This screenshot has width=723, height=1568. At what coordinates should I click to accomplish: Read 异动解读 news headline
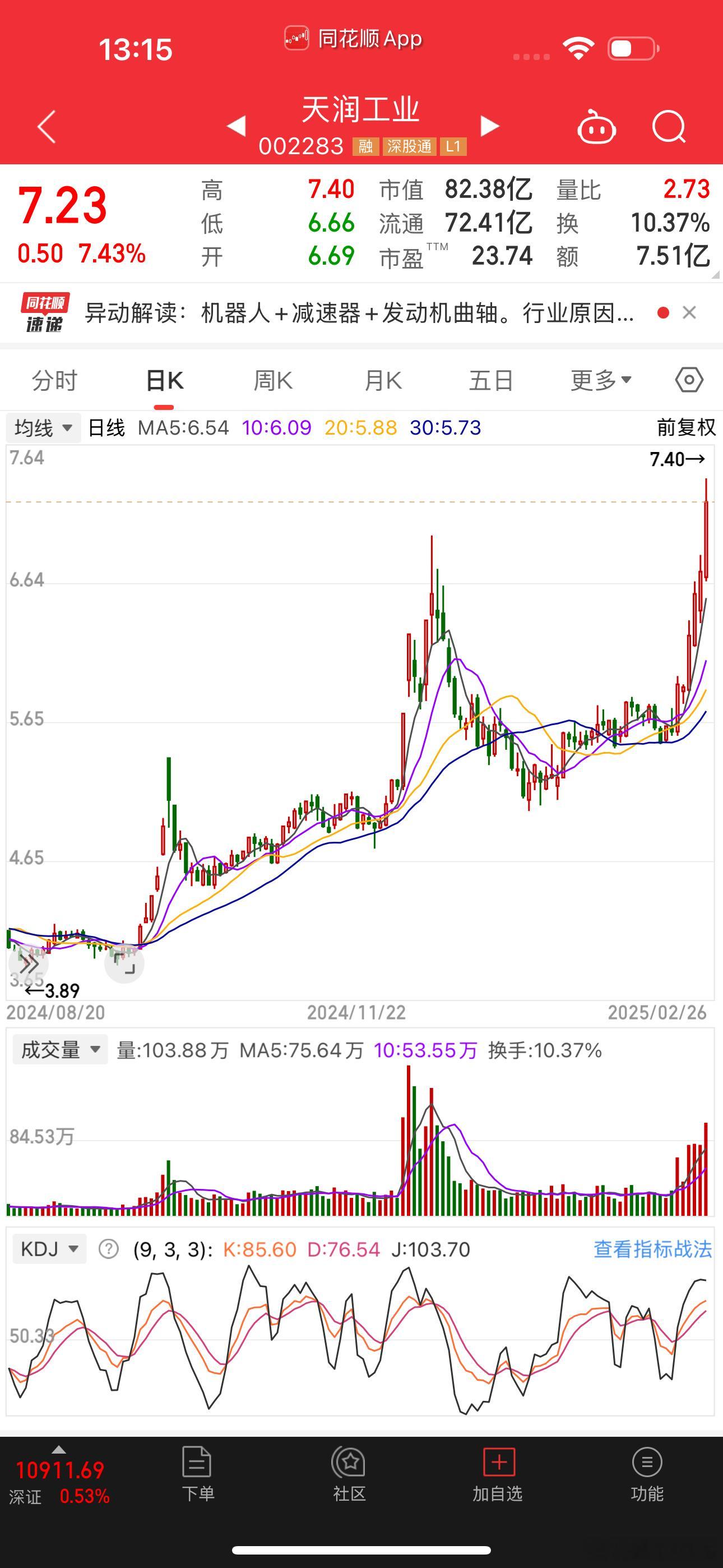click(x=359, y=313)
